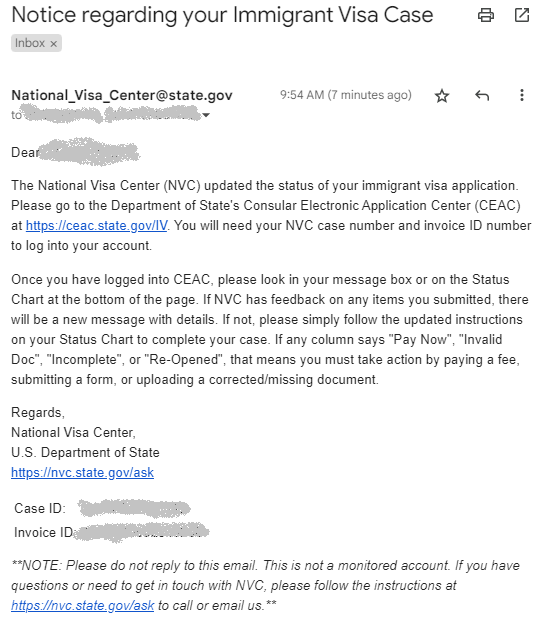Click the Case ID label
This screenshot has width=548, height=627.
tap(40, 508)
